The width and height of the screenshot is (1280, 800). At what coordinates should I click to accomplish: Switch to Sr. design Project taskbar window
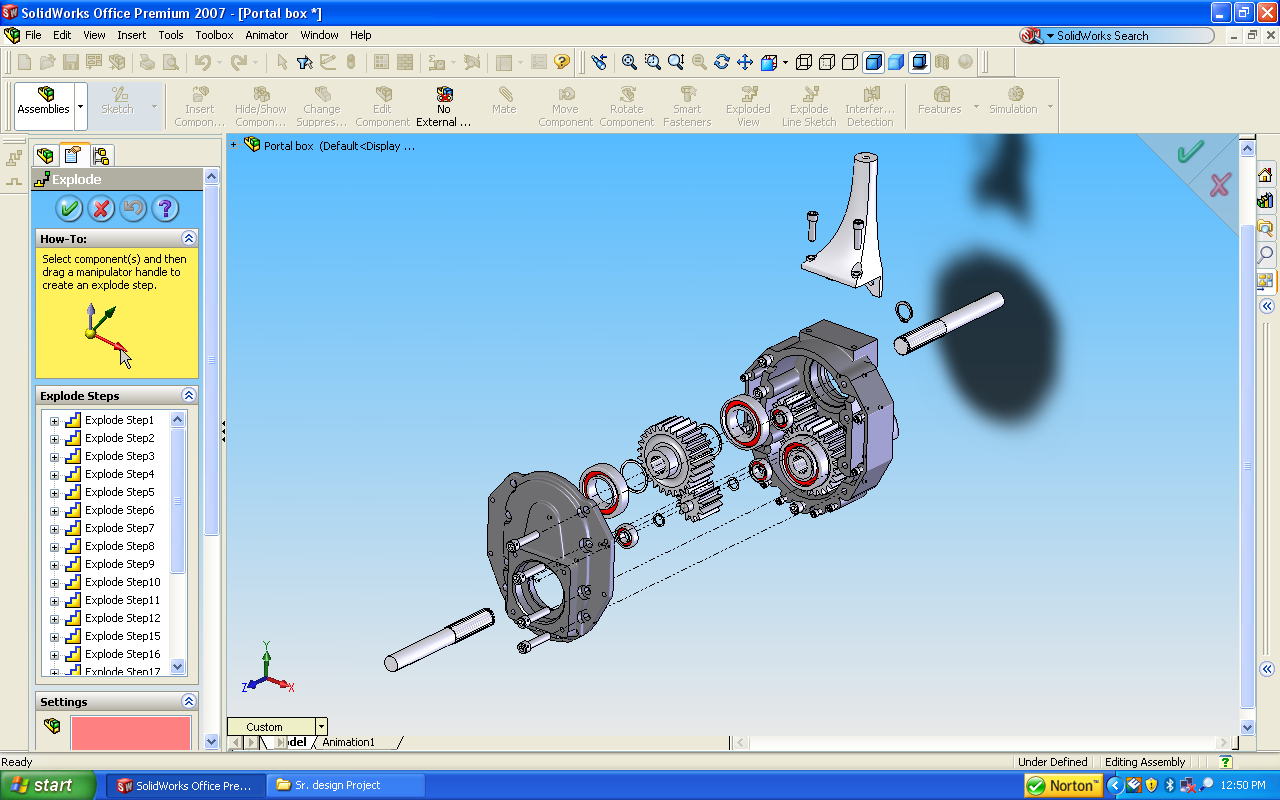point(346,785)
